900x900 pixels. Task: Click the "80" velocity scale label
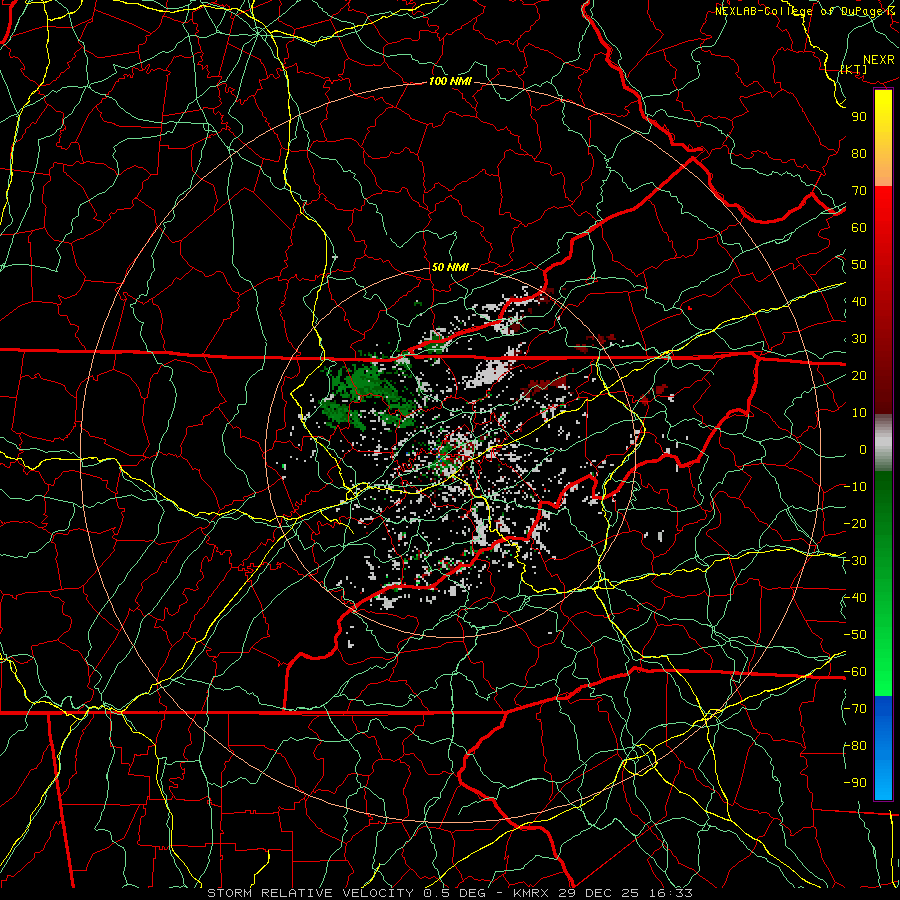859,154
